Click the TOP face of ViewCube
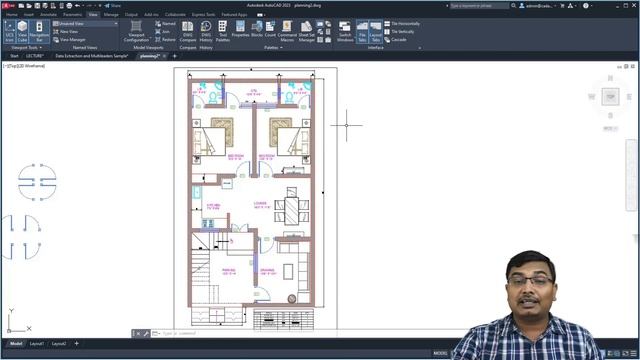Screen dimensions: 640x360 pyautogui.click(x=610, y=97)
